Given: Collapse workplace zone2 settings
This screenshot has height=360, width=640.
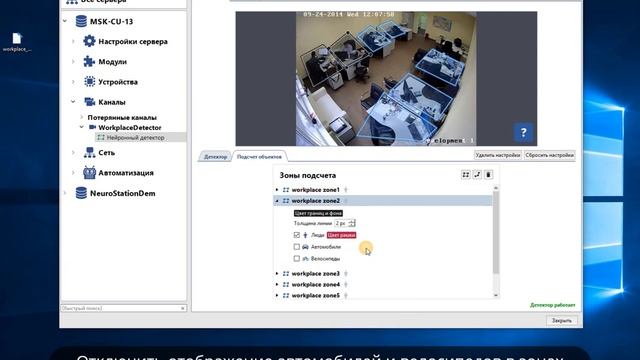Looking at the screenshot, I should 277,201.
